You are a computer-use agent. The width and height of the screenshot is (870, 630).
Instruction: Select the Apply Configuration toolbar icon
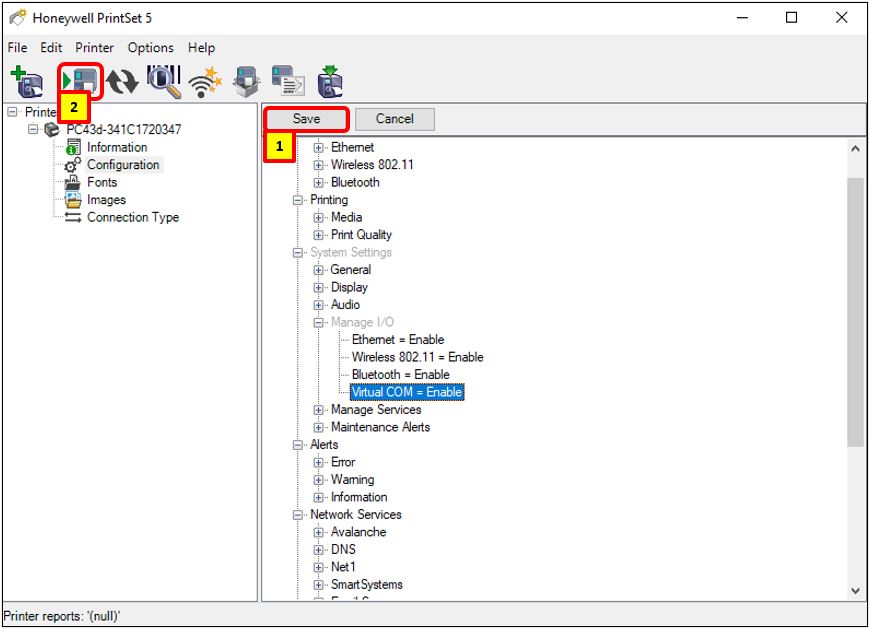pos(80,80)
